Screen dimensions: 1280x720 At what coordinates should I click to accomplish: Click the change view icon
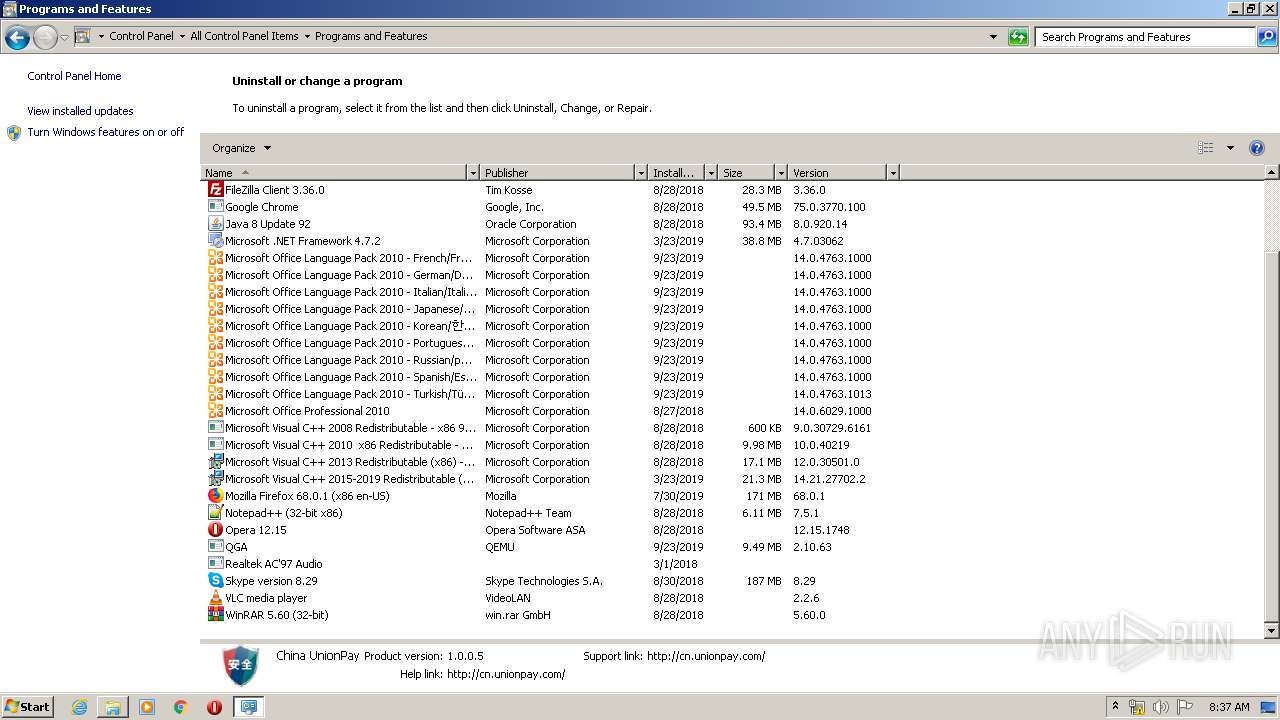tap(1206, 148)
